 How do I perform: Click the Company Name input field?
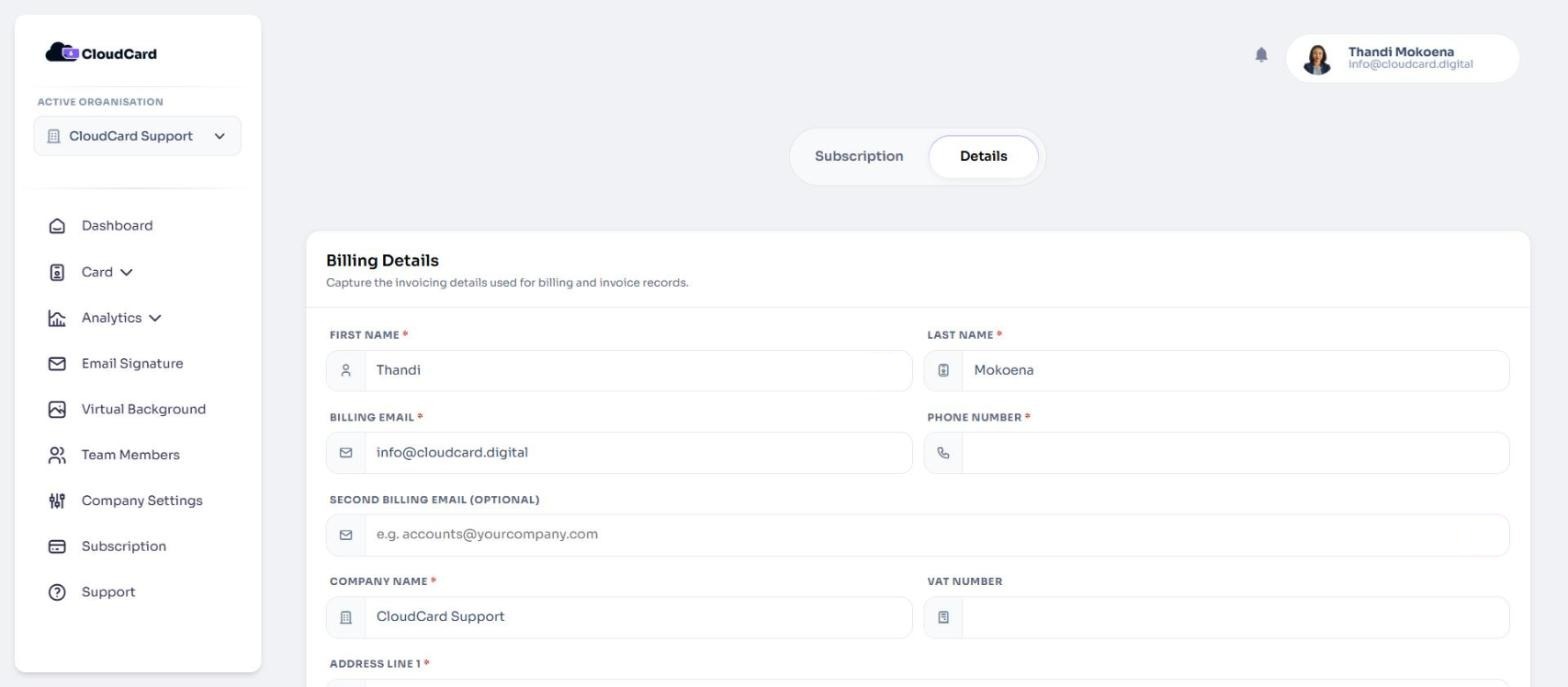pyautogui.click(x=638, y=618)
